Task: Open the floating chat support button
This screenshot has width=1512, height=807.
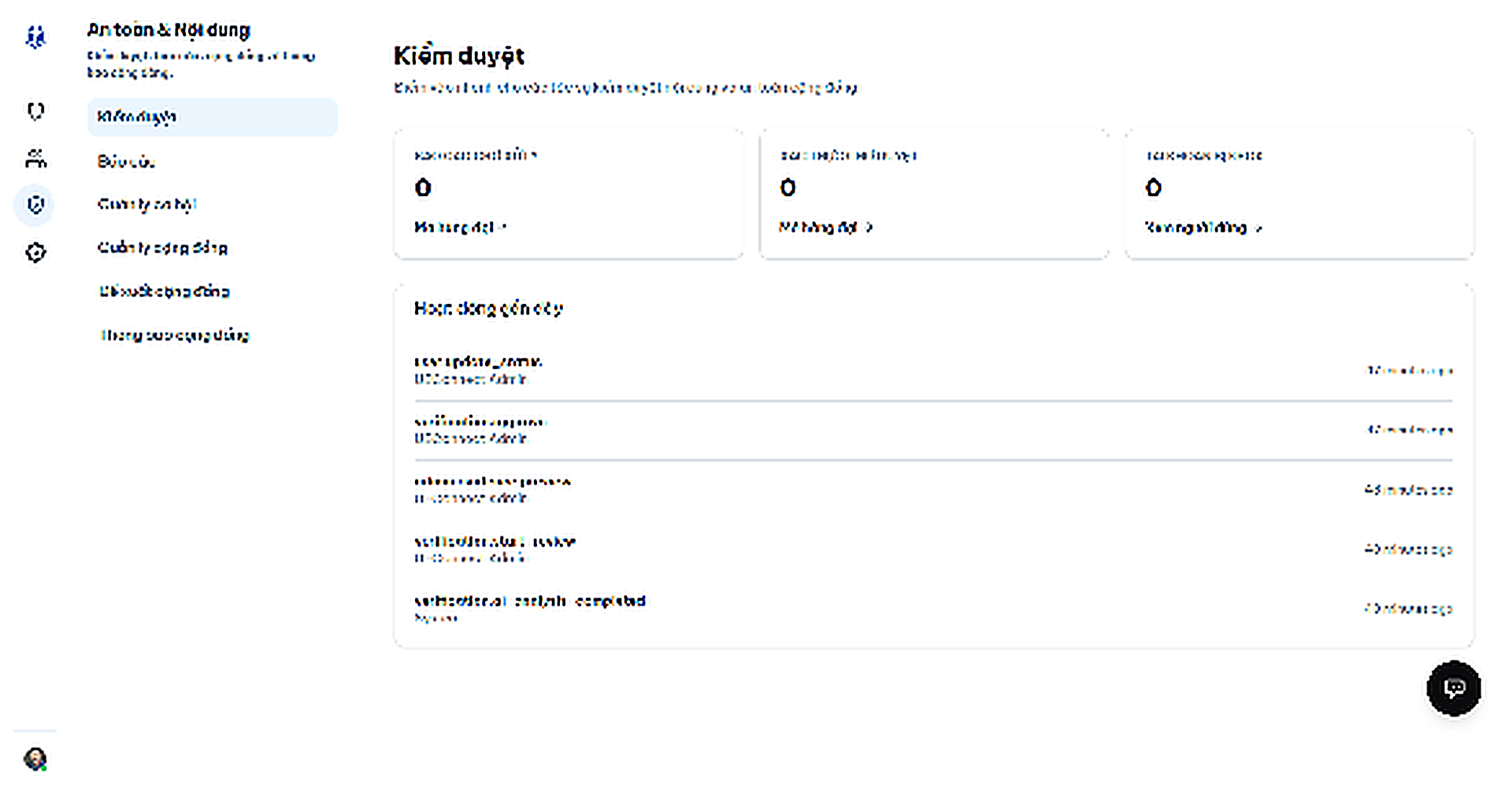Action: pos(1454,688)
